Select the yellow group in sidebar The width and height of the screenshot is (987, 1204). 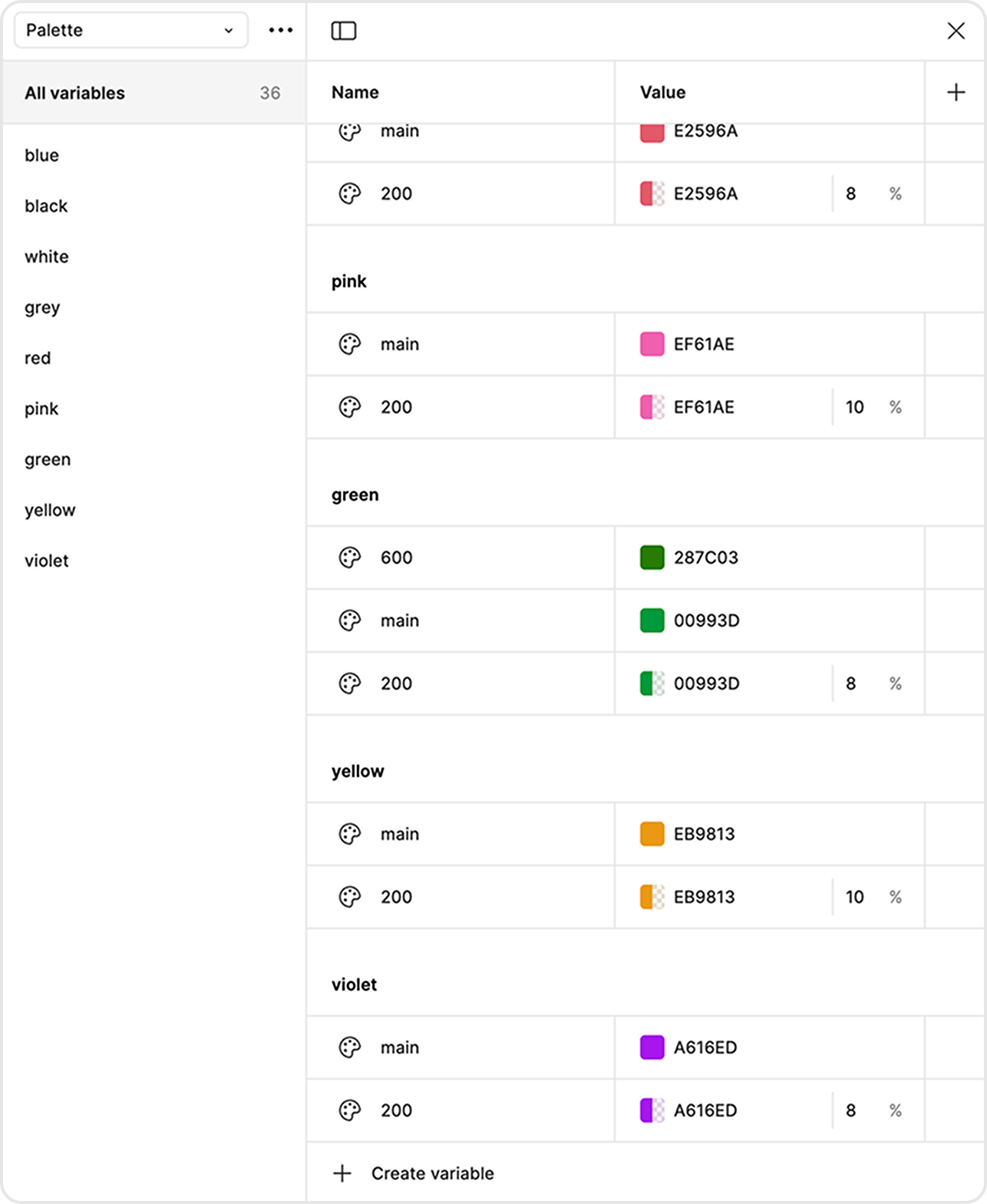[x=50, y=510]
